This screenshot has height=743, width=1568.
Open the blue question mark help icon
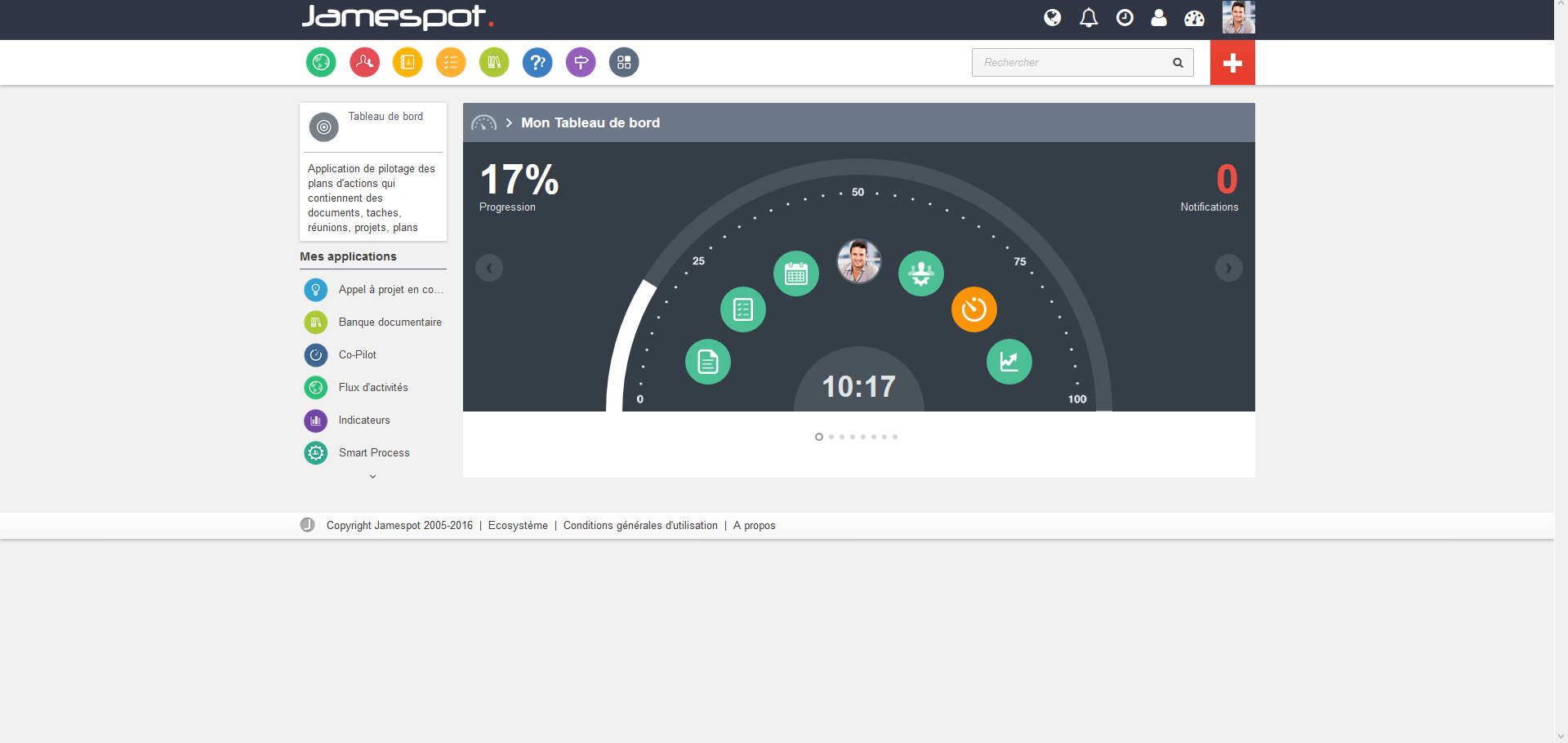[537, 62]
